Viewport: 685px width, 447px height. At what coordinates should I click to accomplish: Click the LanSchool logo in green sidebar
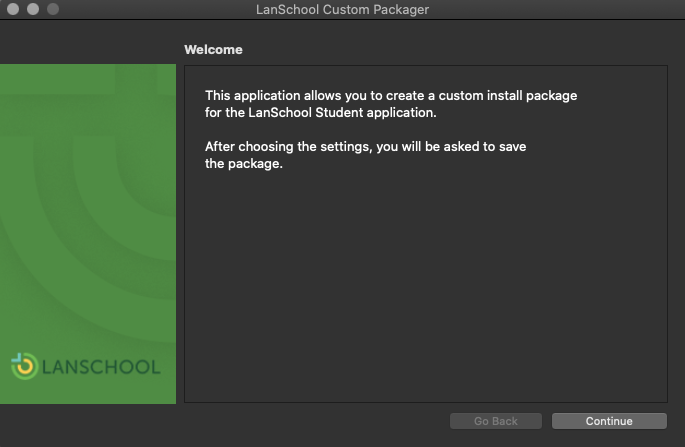pyautogui.click(x=86, y=366)
